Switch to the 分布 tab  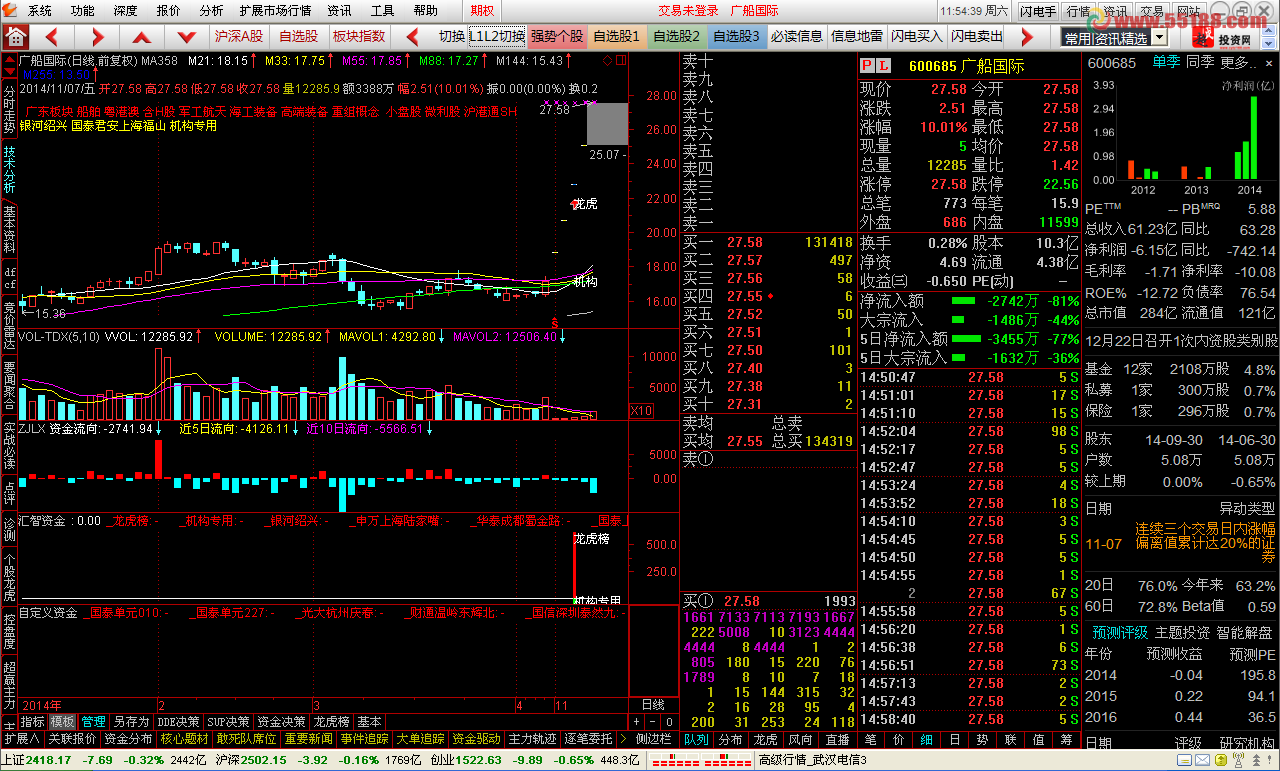point(731,739)
